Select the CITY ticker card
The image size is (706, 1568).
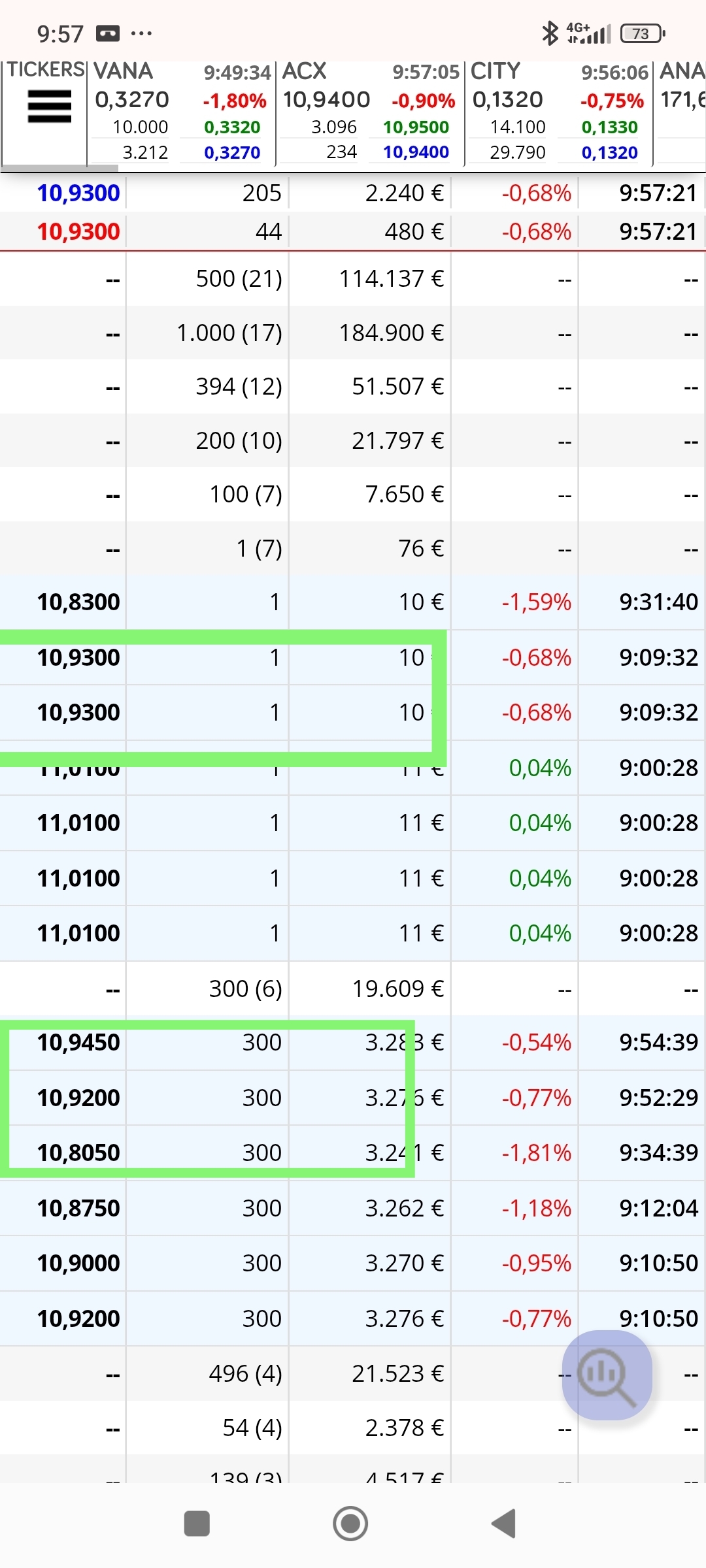click(x=559, y=112)
